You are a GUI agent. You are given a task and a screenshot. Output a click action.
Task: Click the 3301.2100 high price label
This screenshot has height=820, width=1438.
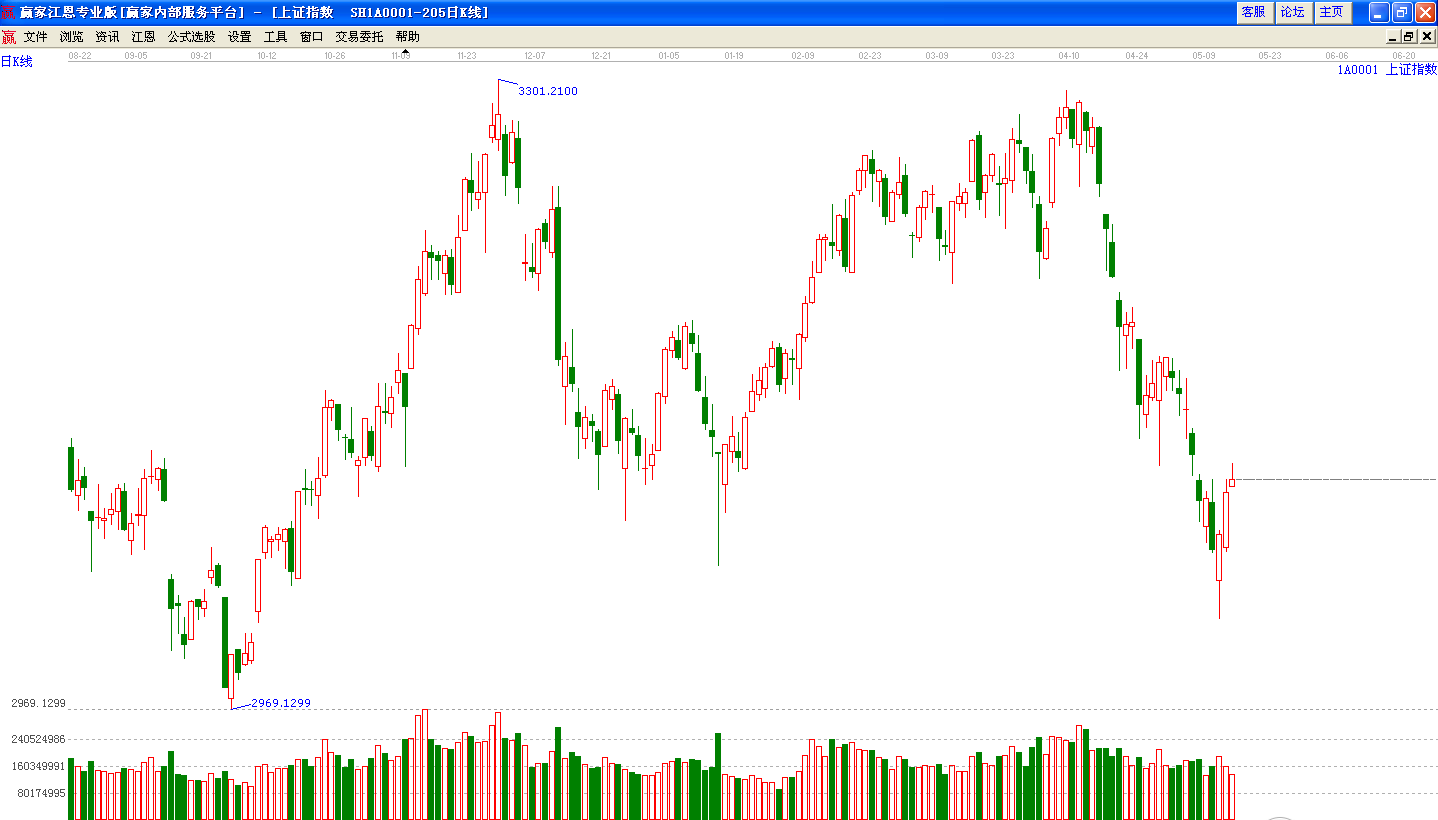548,91
